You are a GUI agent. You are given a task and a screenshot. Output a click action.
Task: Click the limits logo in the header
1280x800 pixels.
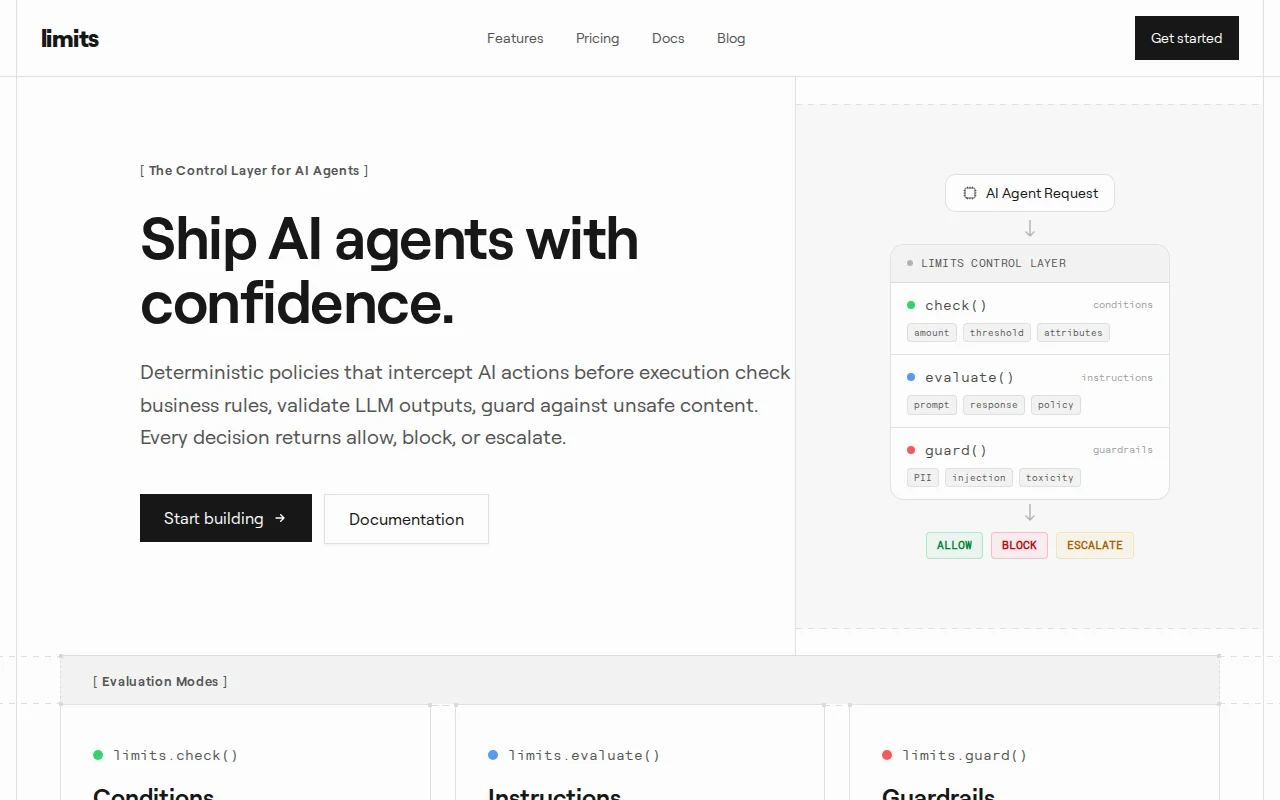(x=70, y=38)
